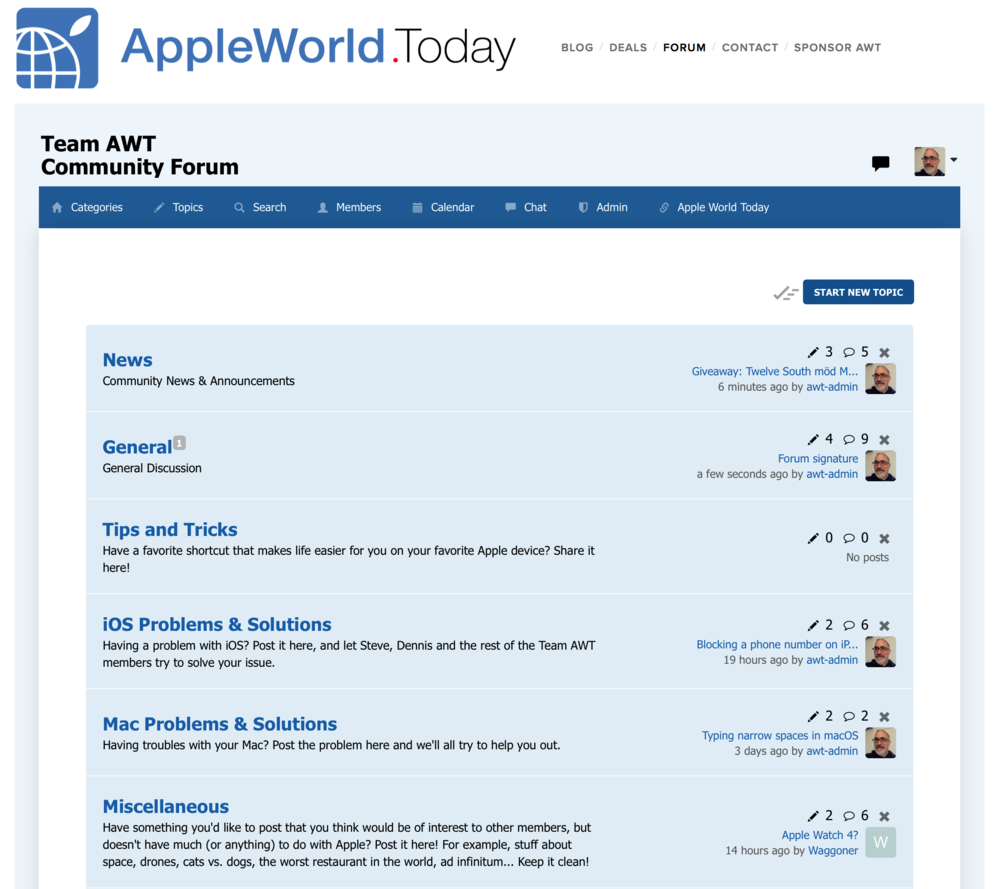Screen dimensions: 1000x889
Task: Click awt-admin link in News row
Action: [x=832, y=387]
